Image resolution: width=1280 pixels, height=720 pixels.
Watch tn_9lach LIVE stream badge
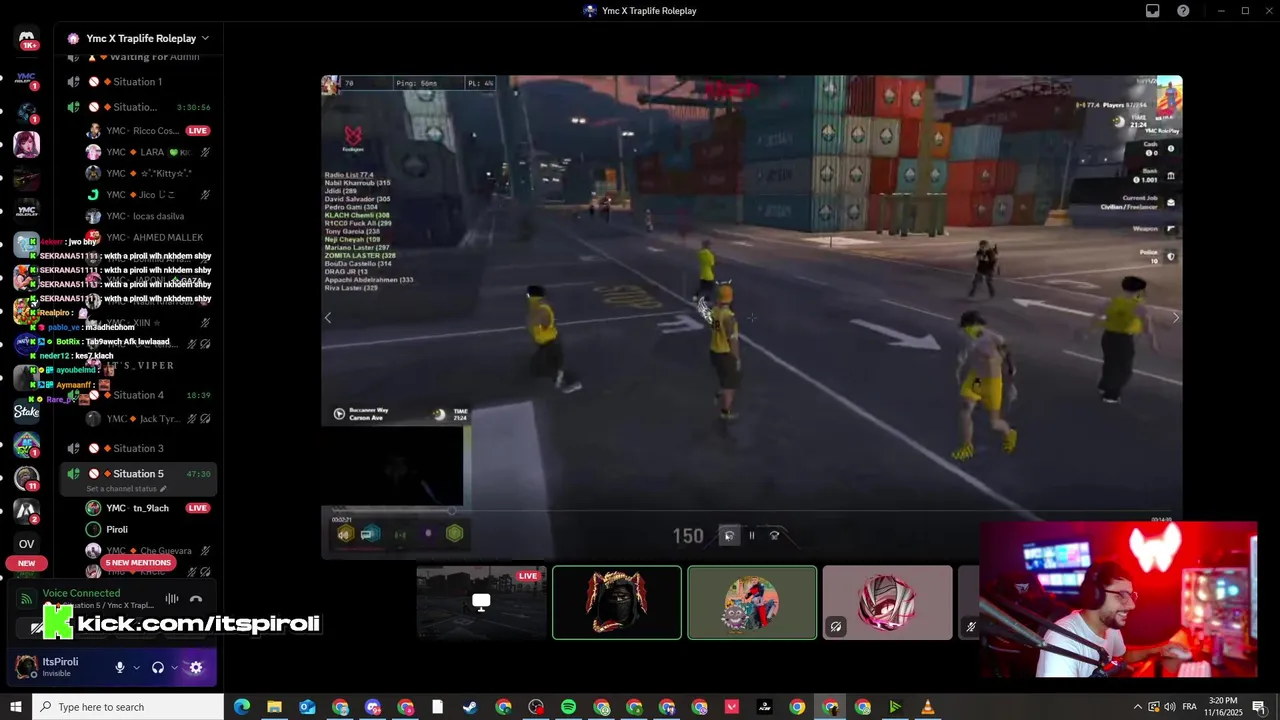point(197,508)
